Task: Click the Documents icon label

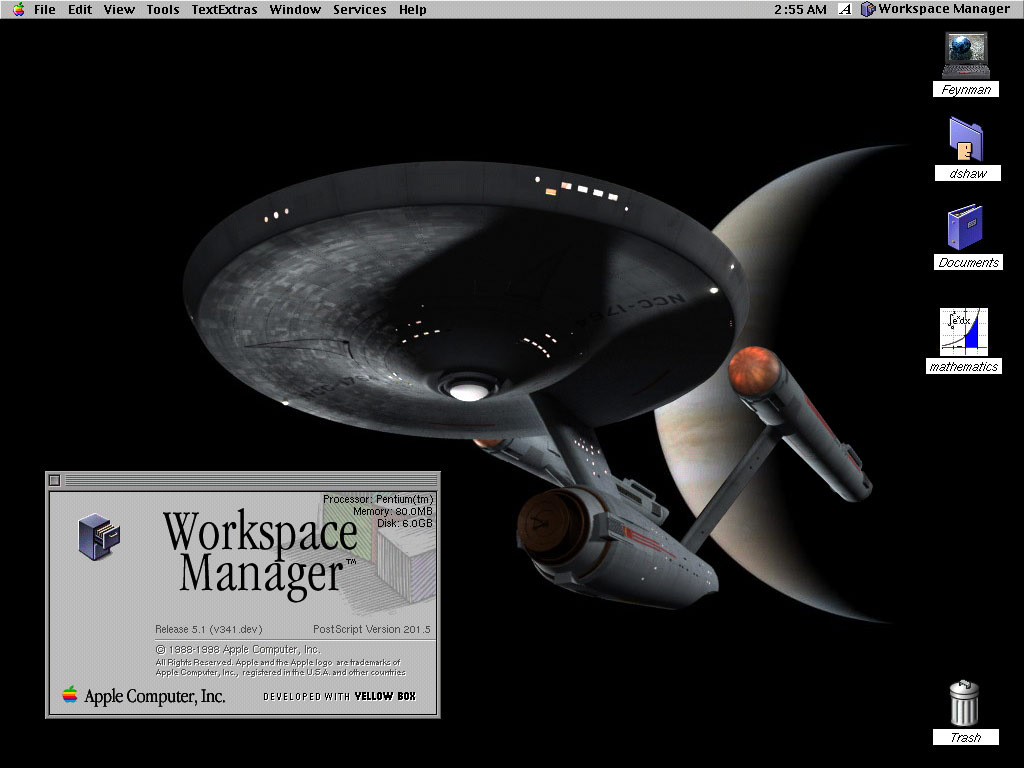Action: click(x=968, y=263)
